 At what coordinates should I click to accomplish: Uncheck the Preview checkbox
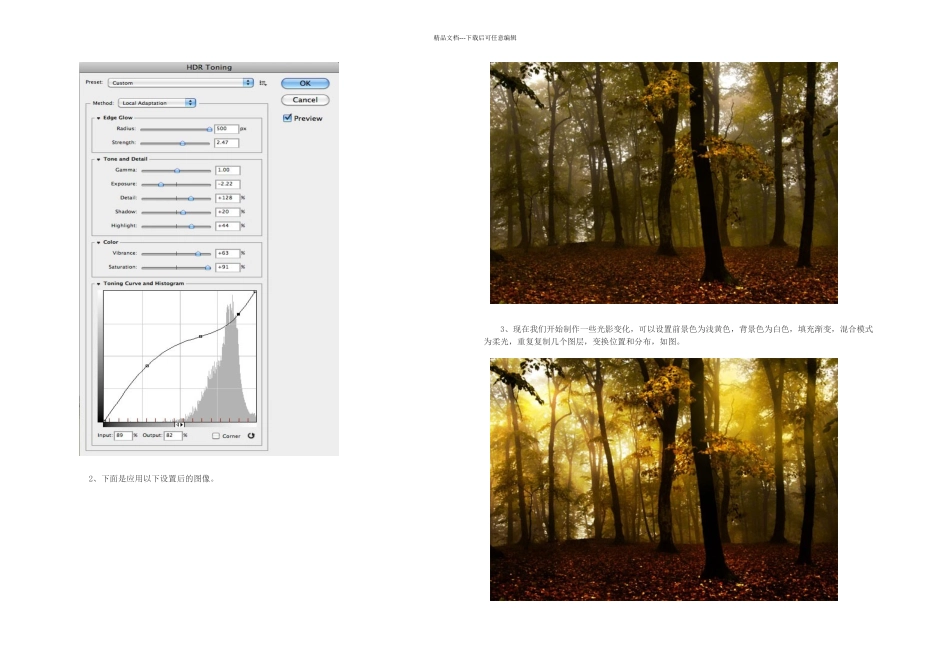[x=288, y=118]
